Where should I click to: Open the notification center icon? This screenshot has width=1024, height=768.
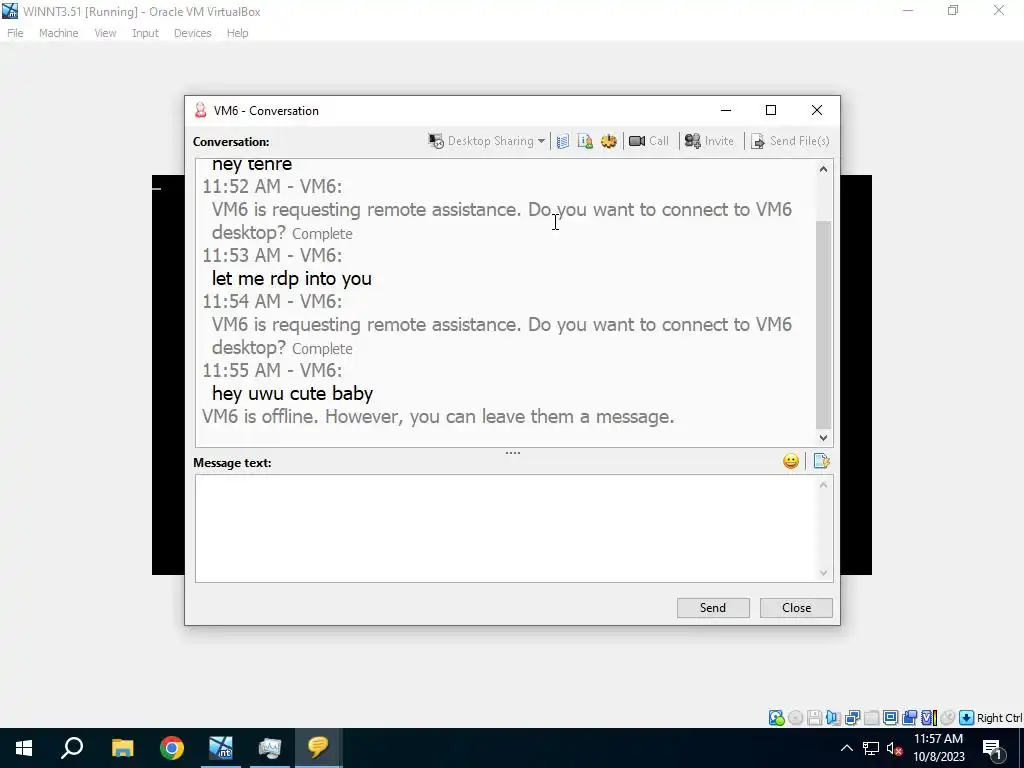[993, 749]
